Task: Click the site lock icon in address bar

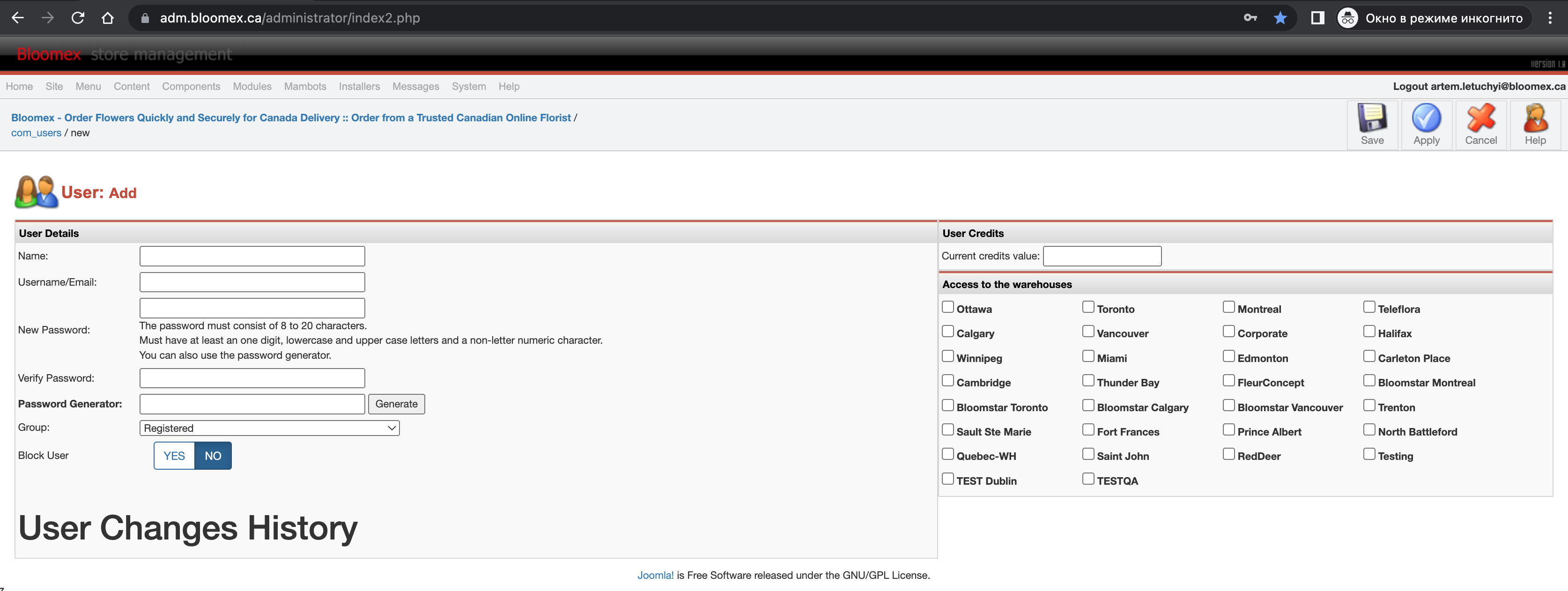Action: [145, 18]
